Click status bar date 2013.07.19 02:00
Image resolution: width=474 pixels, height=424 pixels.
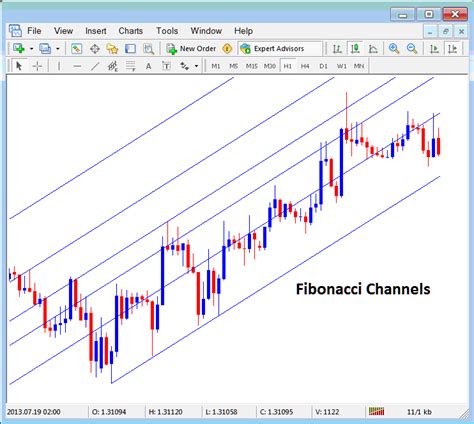(x=34, y=412)
